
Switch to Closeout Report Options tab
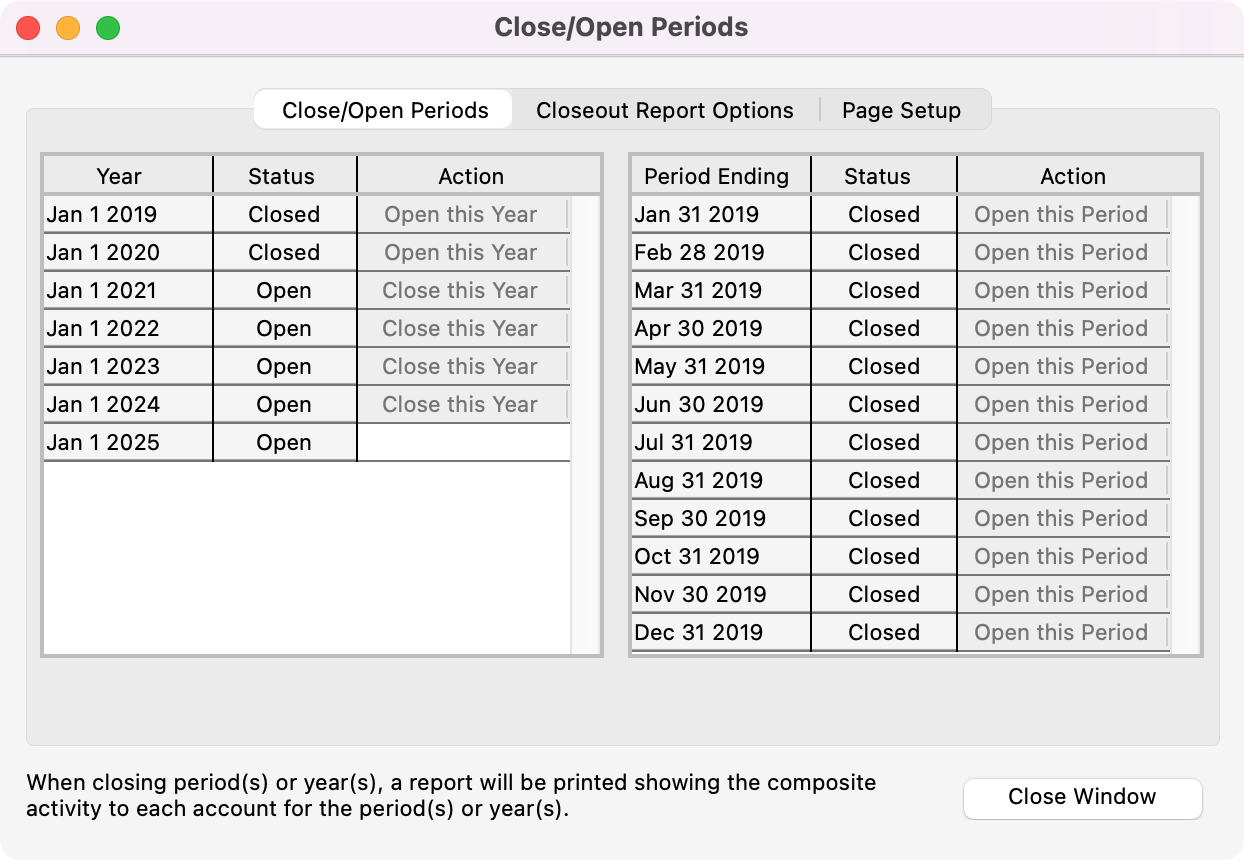pyautogui.click(x=664, y=110)
